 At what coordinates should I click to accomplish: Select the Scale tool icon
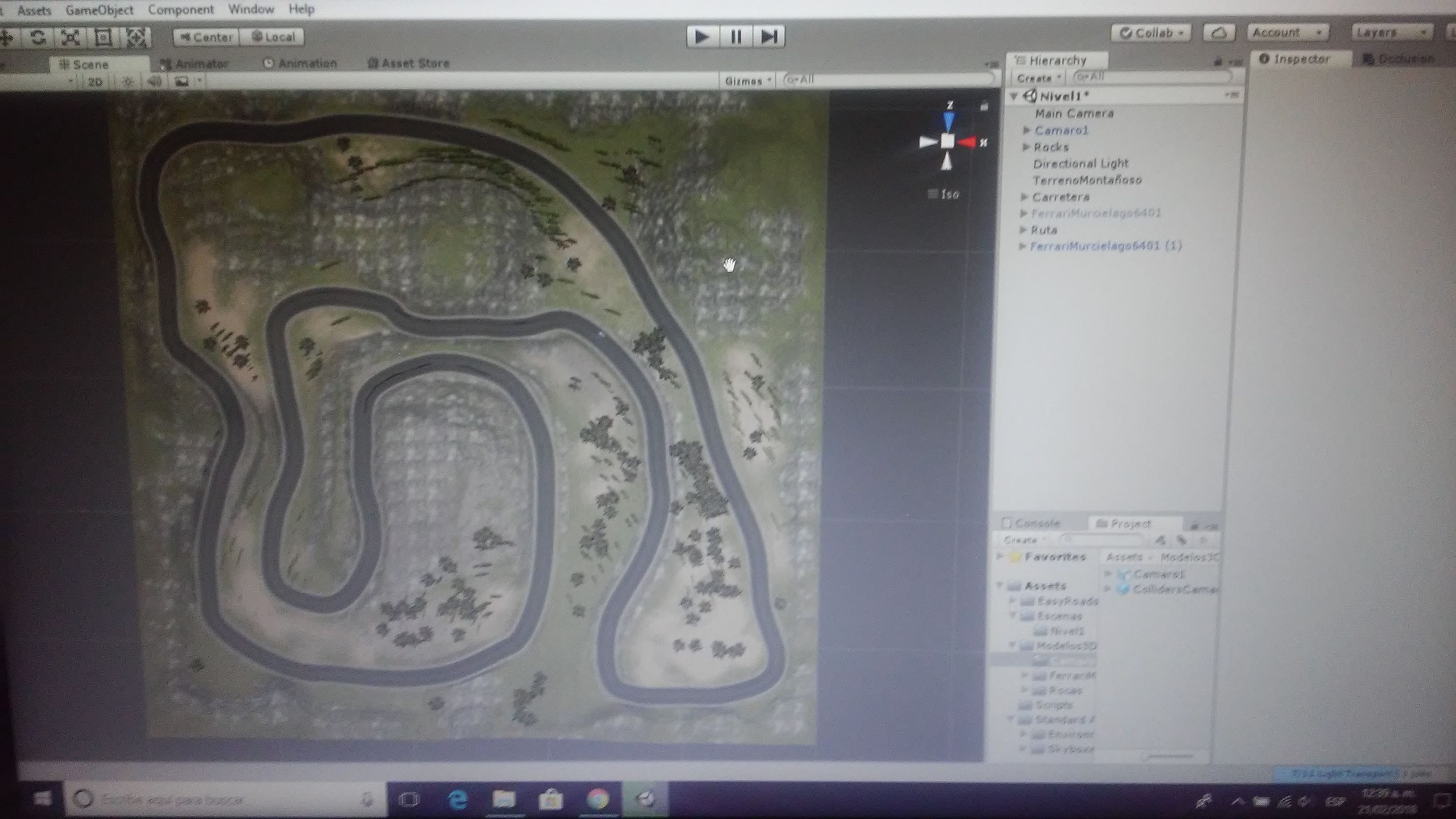pyautogui.click(x=70, y=38)
